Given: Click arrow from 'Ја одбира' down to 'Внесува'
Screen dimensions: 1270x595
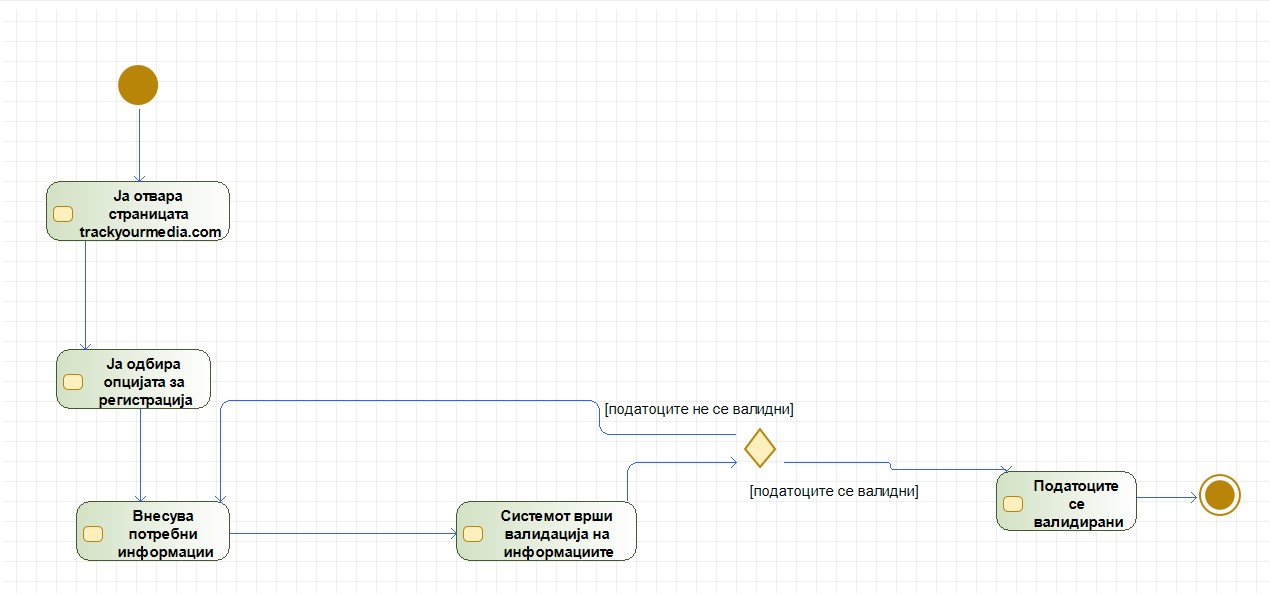Looking at the screenshot, I should pos(140,455).
